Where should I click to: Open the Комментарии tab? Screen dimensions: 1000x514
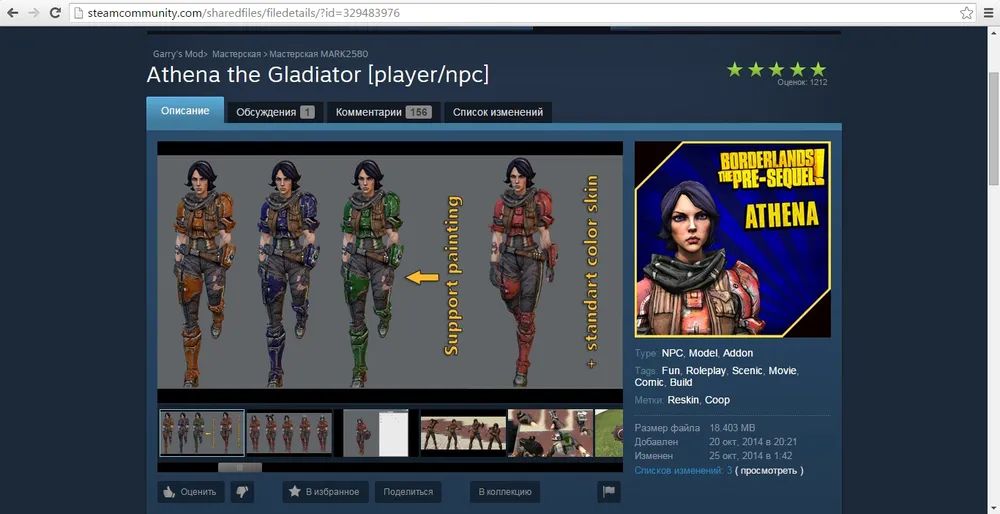pos(382,112)
